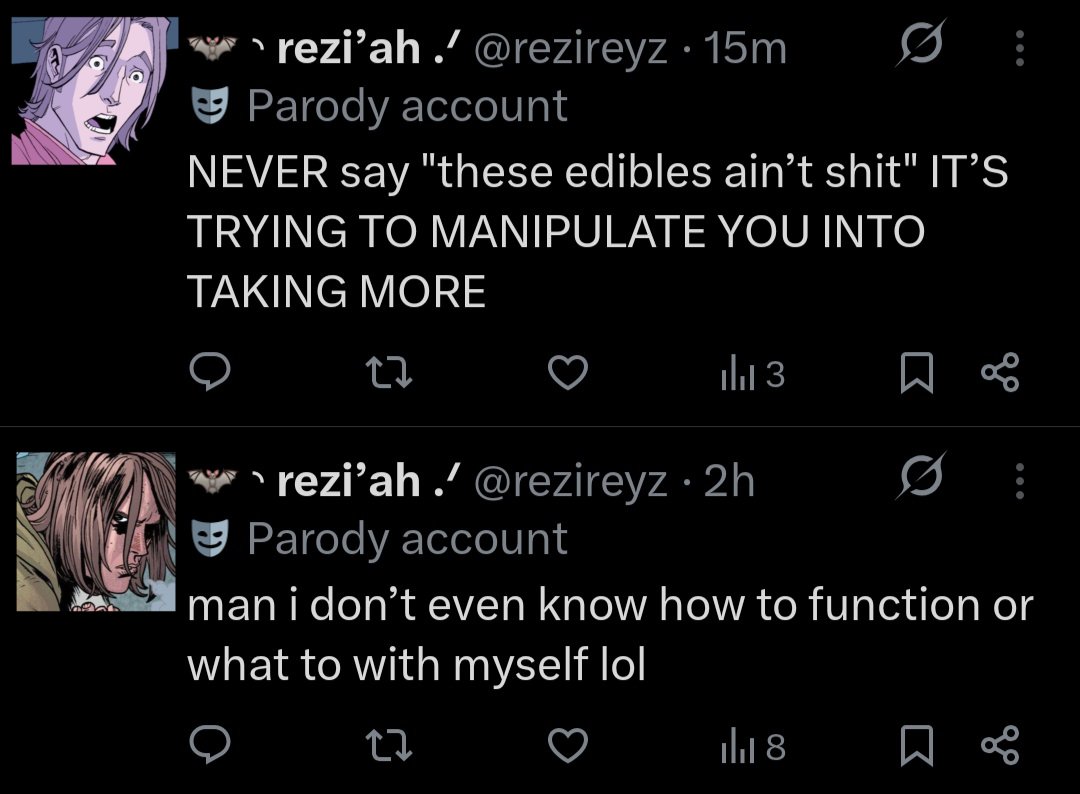Viewport: 1080px width, 794px height.
Task: Open more options for the 2h tweet
Action: coord(1019,481)
